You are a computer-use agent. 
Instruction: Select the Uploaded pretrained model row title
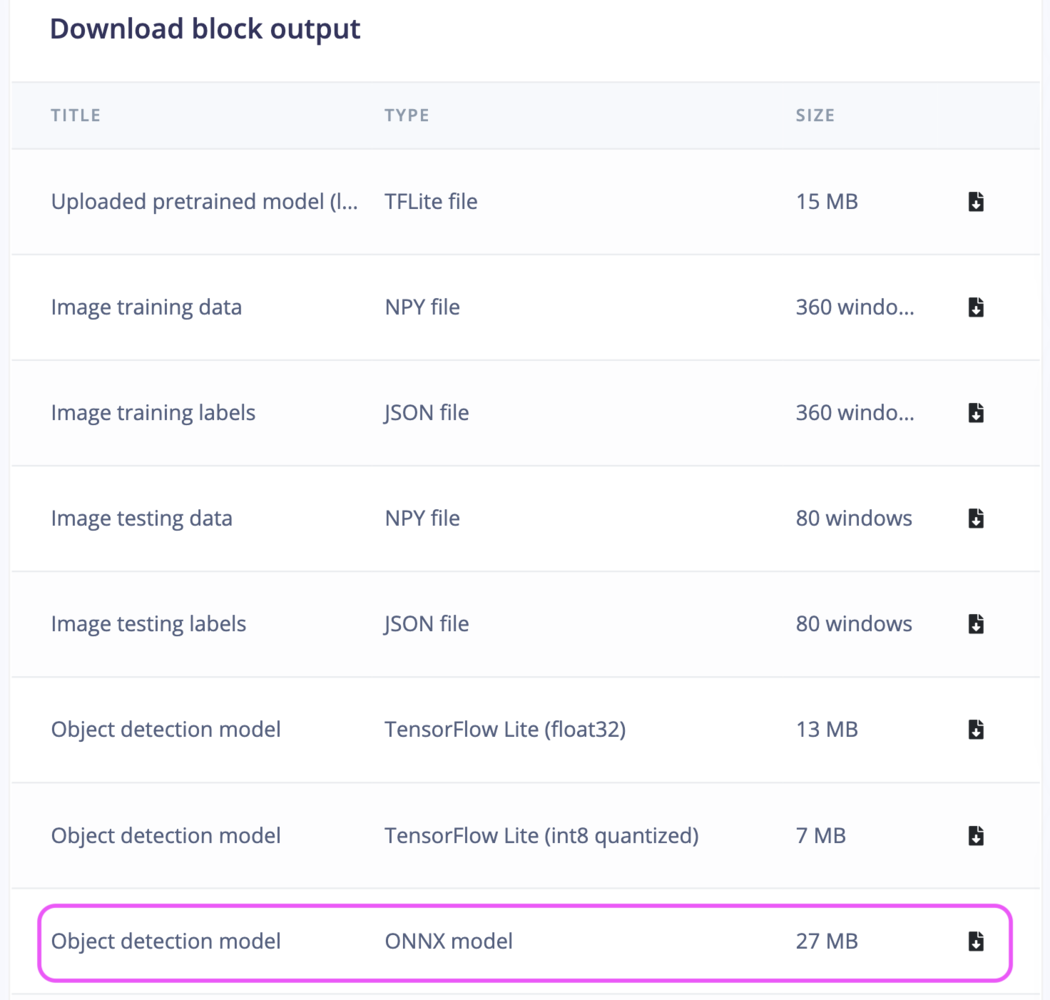click(204, 202)
